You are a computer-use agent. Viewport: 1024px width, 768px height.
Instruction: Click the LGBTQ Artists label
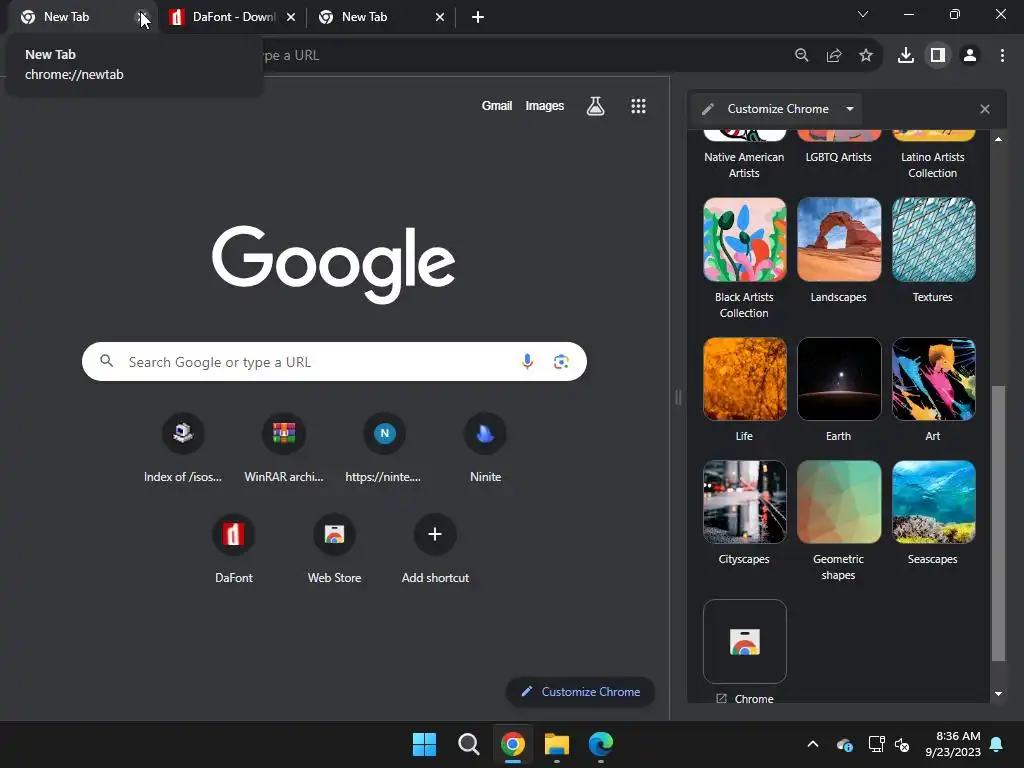tap(839, 157)
